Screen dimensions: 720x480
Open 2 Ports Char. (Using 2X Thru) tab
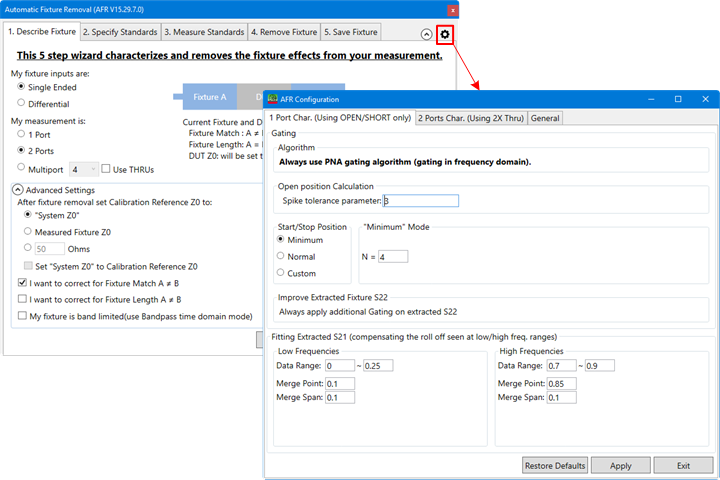click(471, 118)
